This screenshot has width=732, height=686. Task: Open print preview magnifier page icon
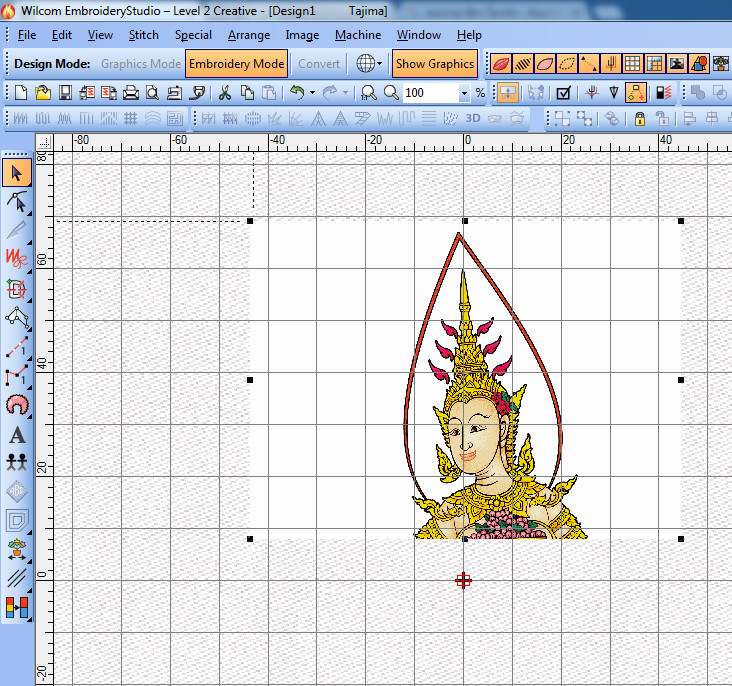[x=153, y=92]
